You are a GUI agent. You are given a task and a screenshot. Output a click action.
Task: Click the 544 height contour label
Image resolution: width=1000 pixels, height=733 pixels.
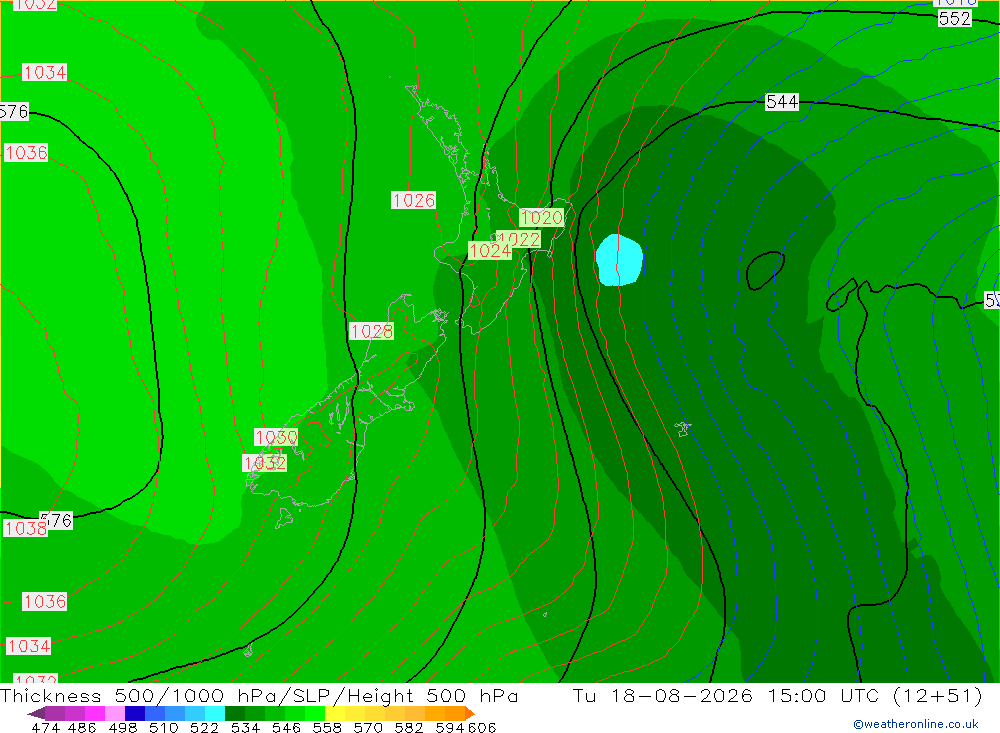pyautogui.click(x=782, y=101)
